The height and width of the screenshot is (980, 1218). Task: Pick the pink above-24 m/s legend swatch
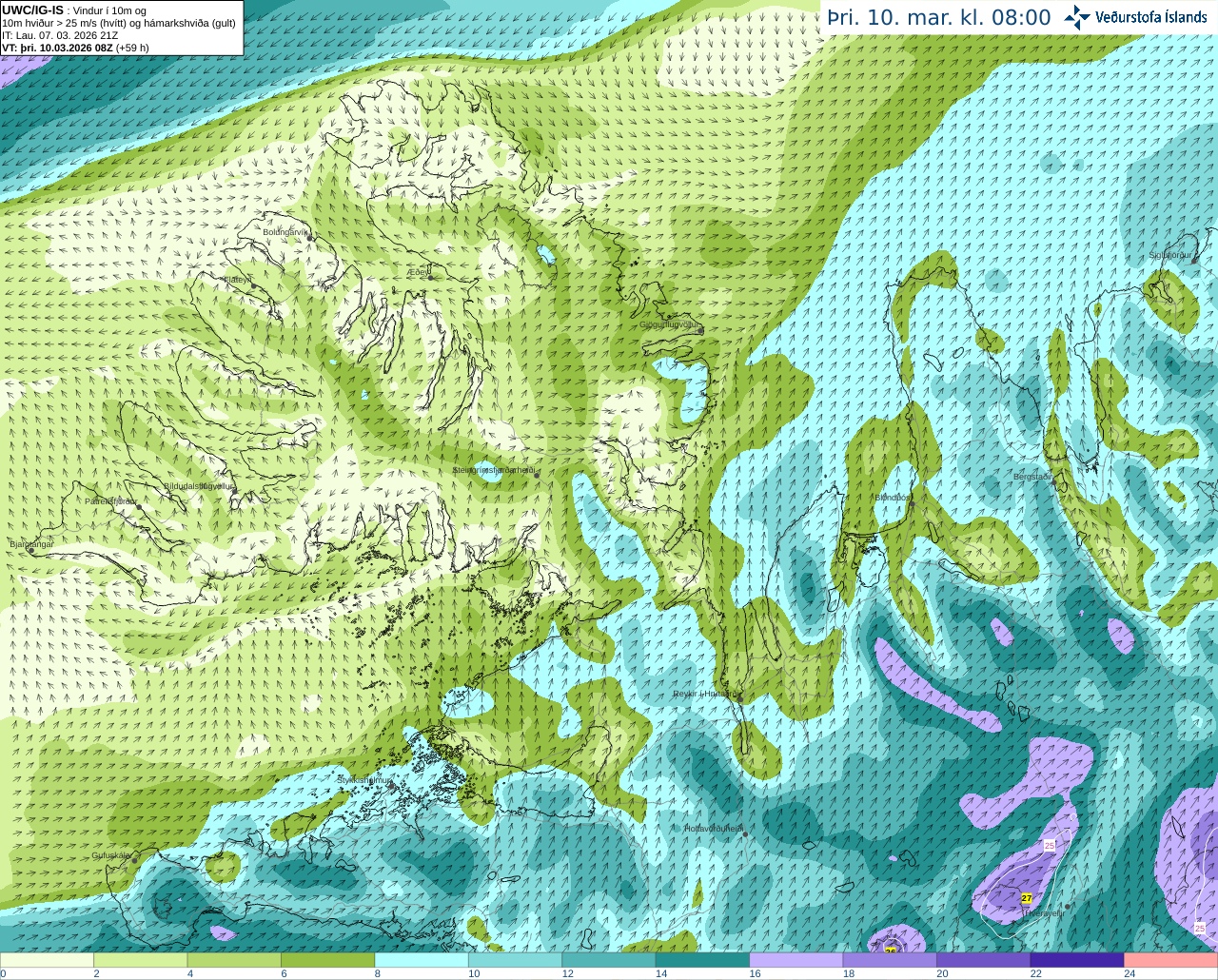click(1171, 960)
